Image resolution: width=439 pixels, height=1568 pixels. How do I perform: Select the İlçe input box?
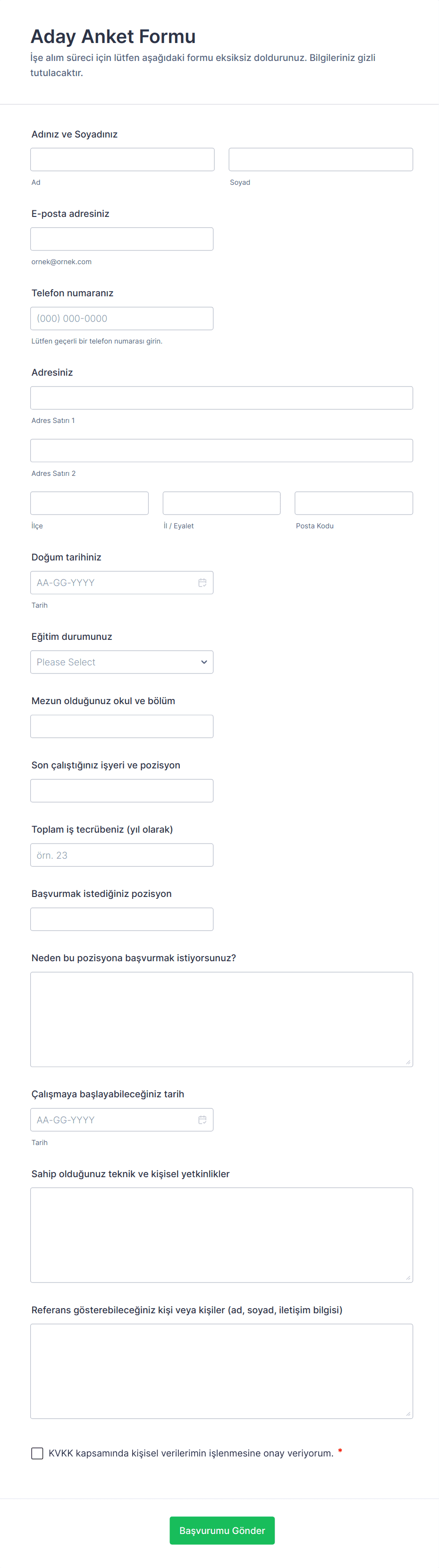point(89,503)
